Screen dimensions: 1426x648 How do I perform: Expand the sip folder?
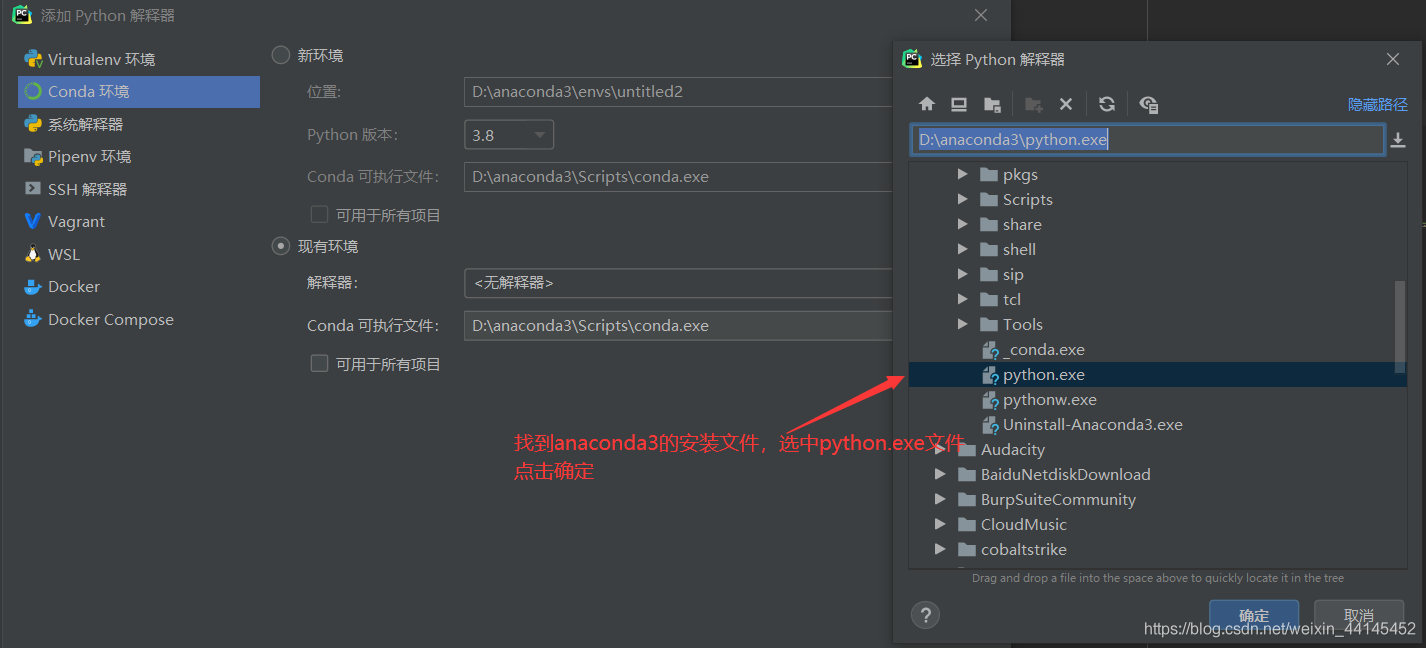[x=962, y=274]
